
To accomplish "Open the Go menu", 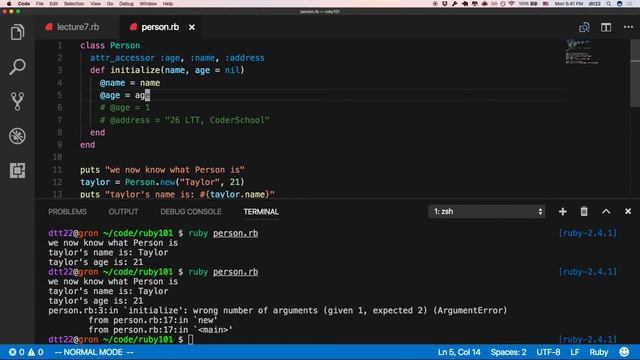I will point(110,3).
